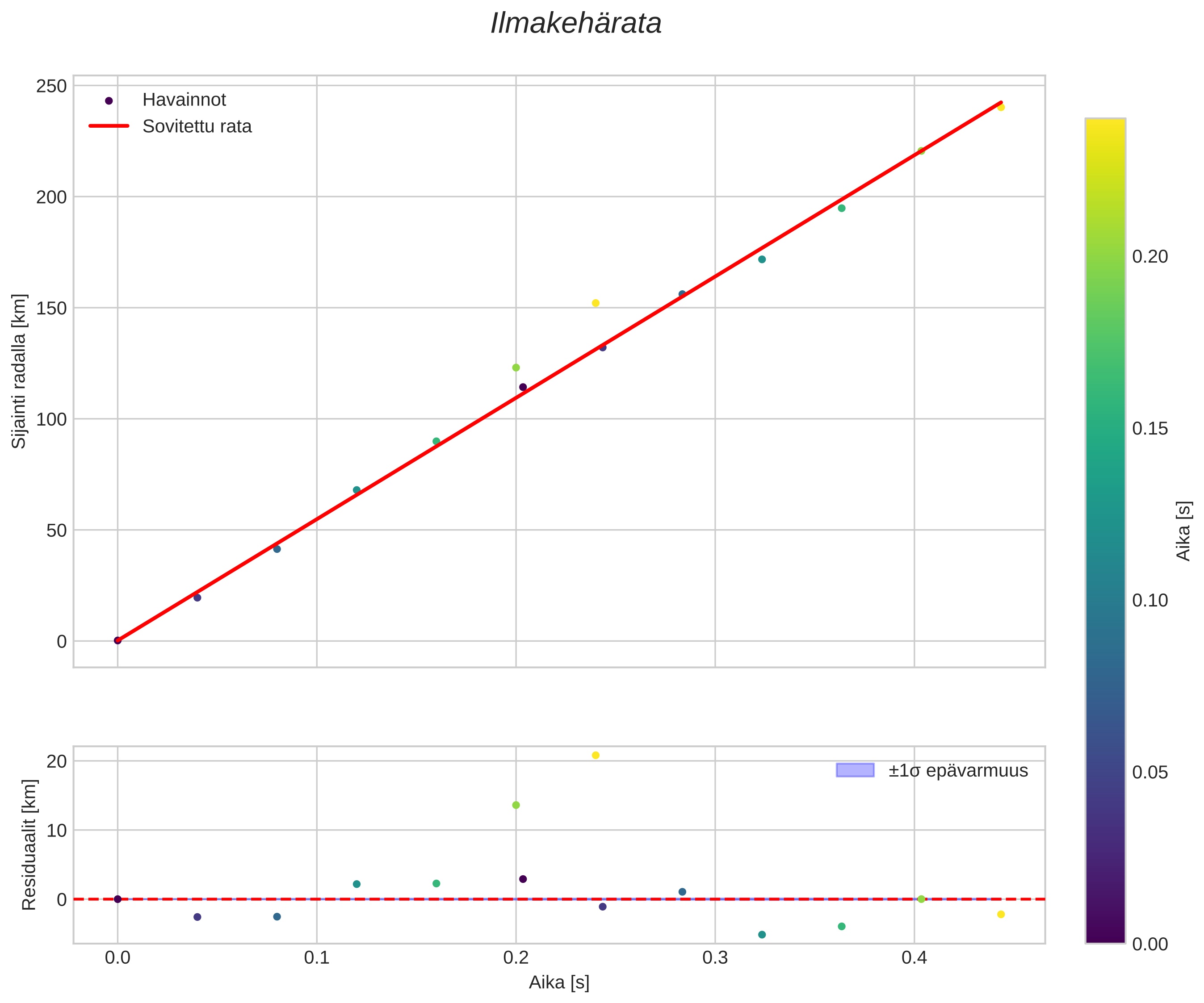
Task: Click the 250 tick label on y-axis
Action: (52, 87)
